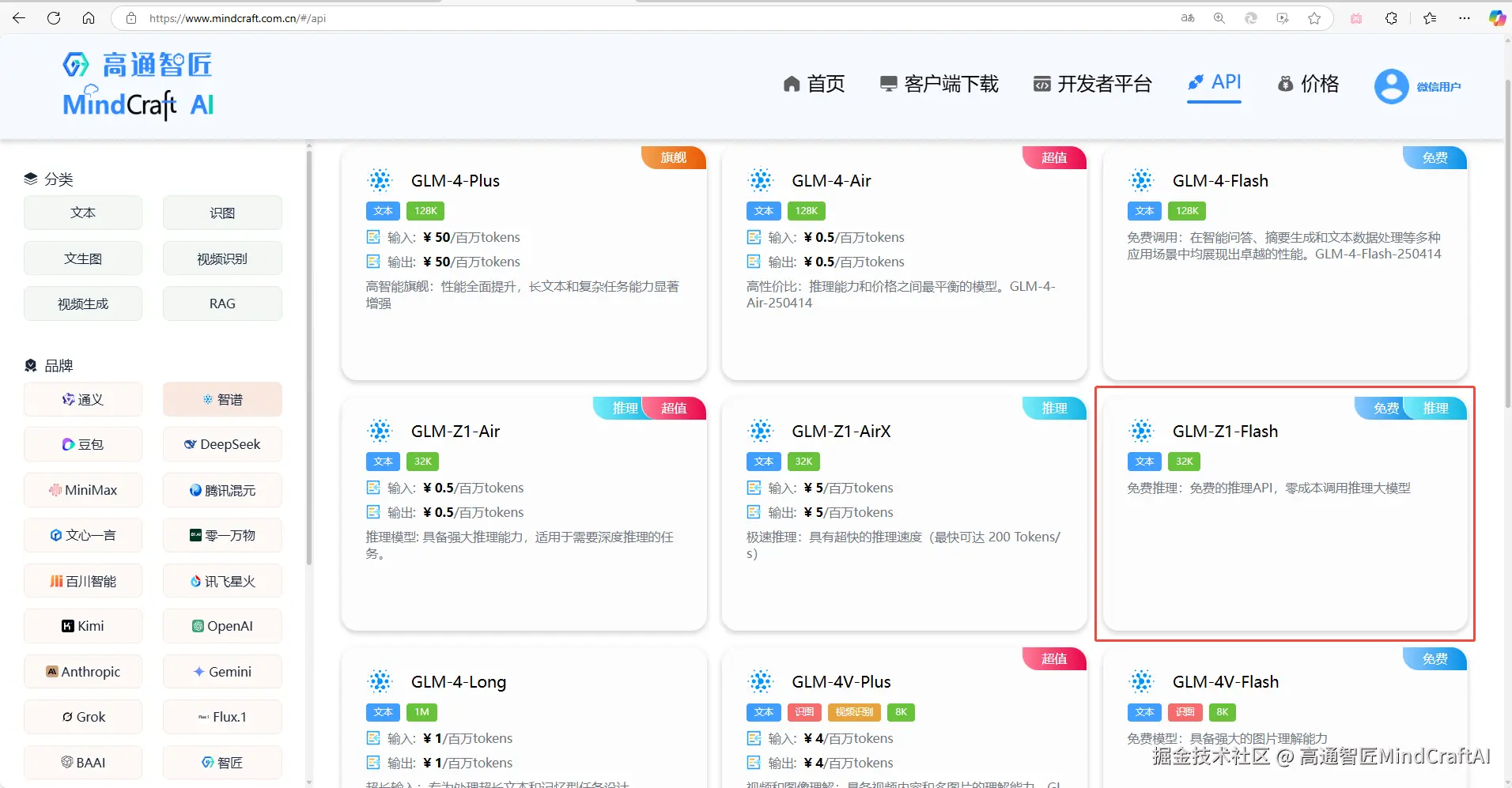Click the translate icon in address bar

1188,18
